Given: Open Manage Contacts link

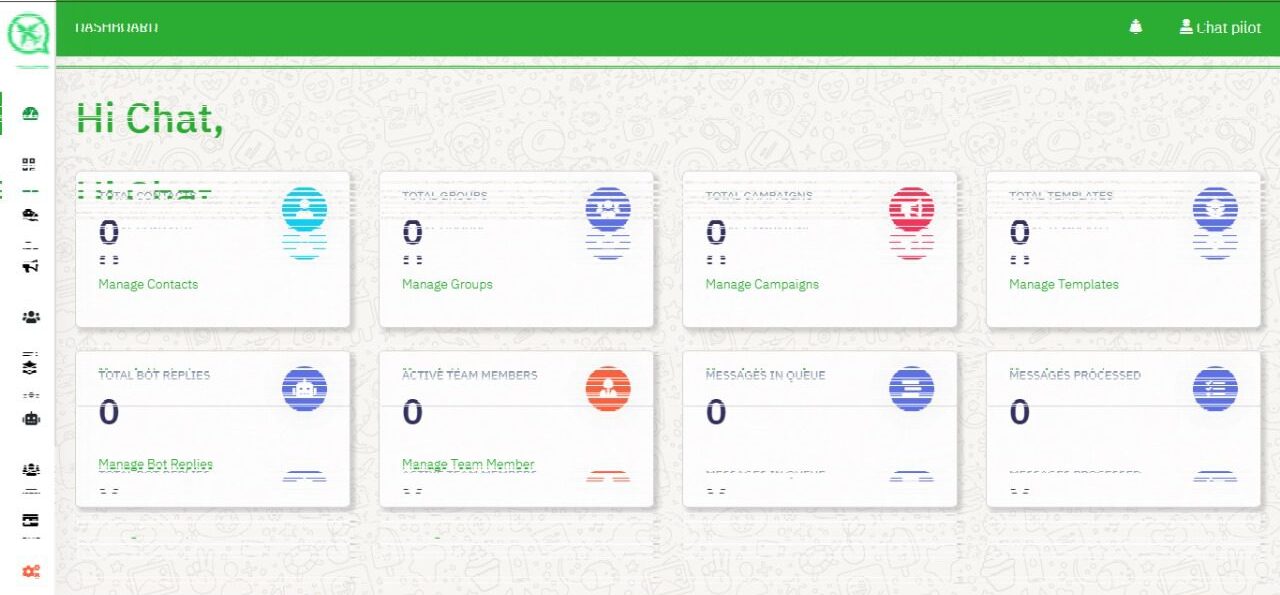Looking at the screenshot, I should click(148, 284).
